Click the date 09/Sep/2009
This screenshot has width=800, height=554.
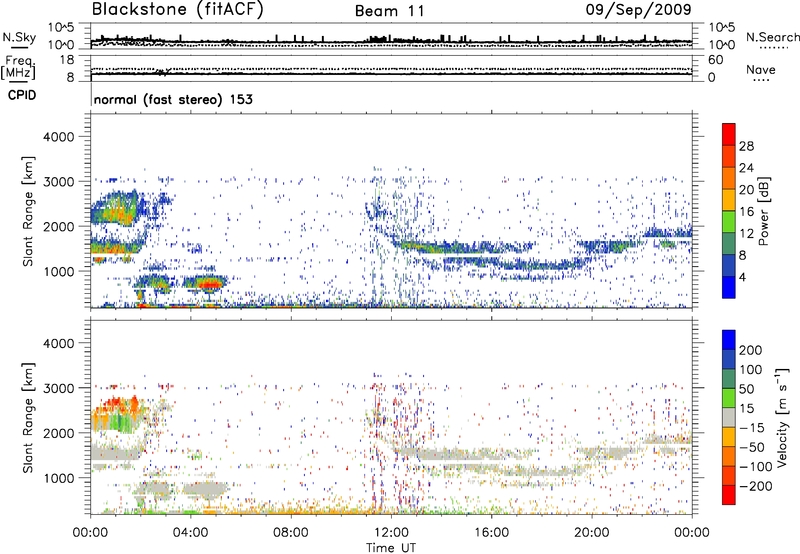tap(638, 9)
